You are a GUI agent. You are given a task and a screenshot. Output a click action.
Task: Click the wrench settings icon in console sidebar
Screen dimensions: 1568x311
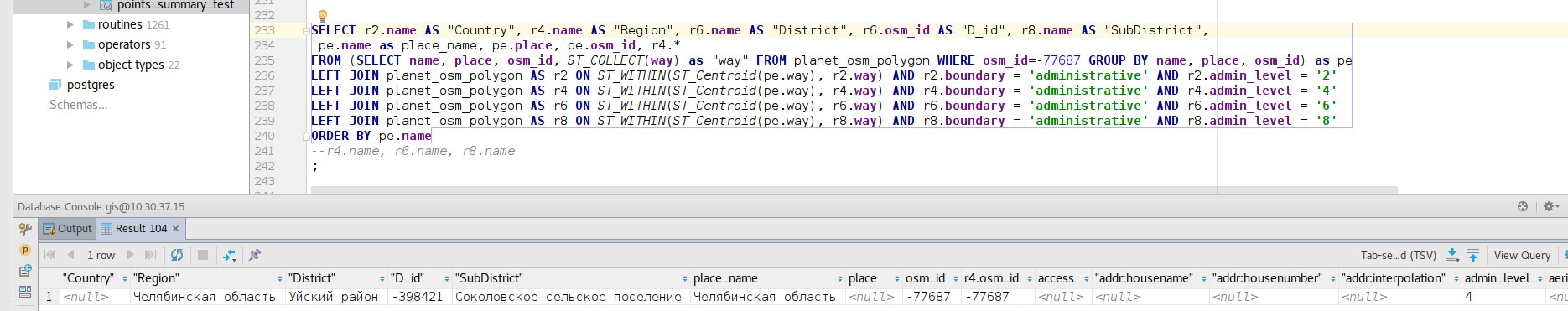[x=25, y=229]
